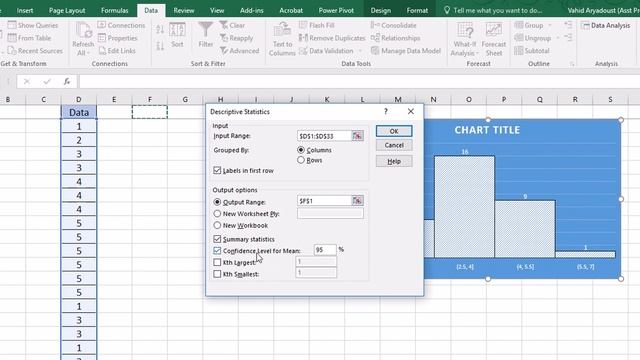Toggle Confidence Level for Mean checkbox
This screenshot has height=360, width=640.
point(217,251)
